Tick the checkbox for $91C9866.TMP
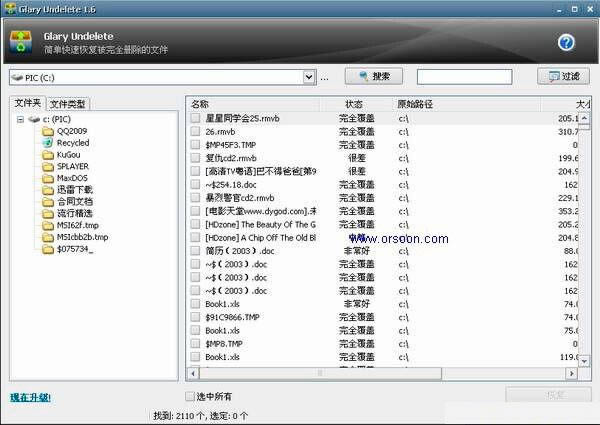600x425 pixels. [196, 317]
